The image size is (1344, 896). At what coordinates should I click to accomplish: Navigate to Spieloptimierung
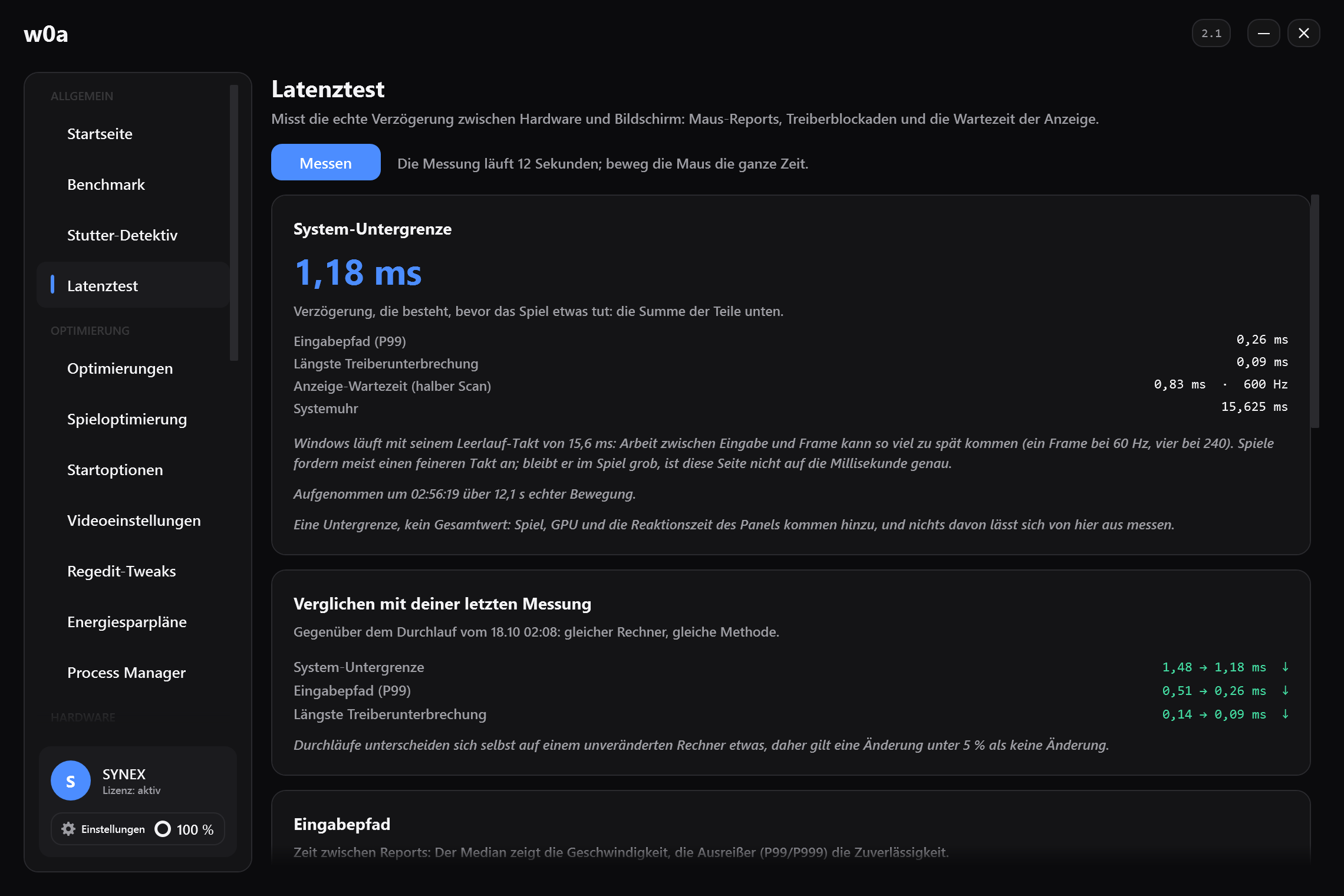pos(133,419)
